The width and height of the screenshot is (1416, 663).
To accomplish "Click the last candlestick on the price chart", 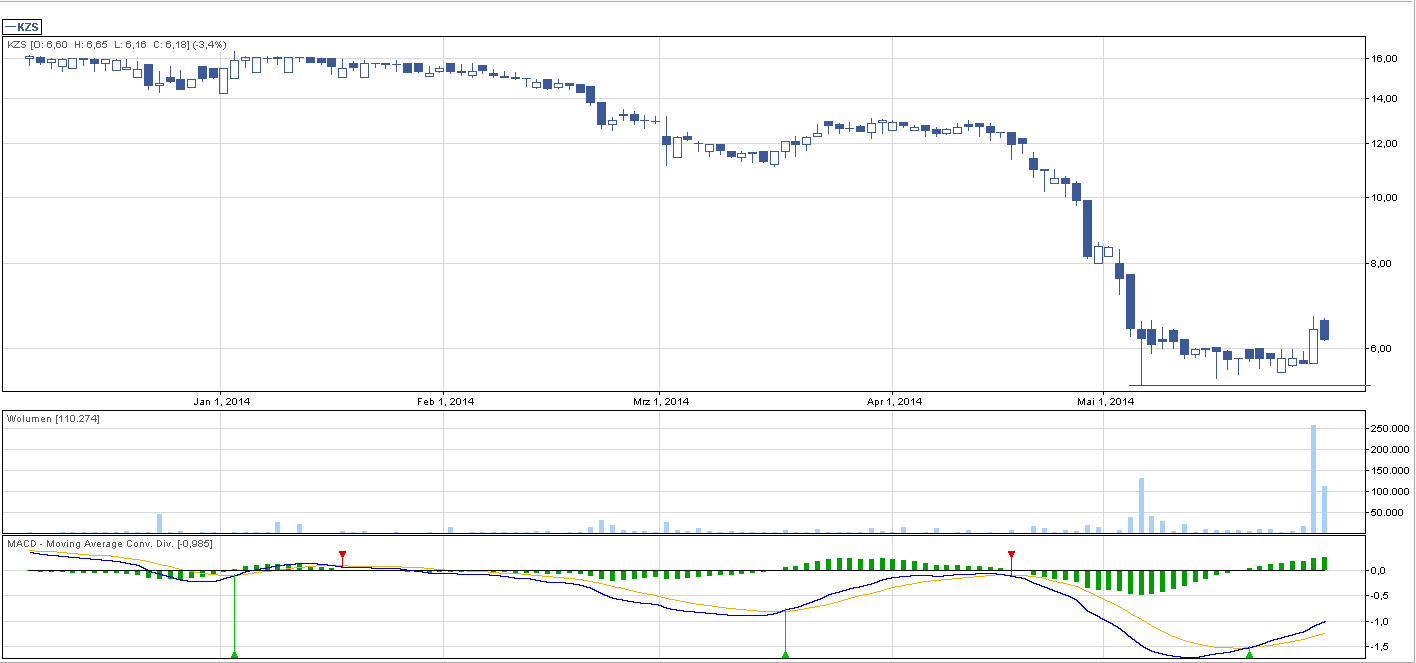I will tap(1324, 330).
